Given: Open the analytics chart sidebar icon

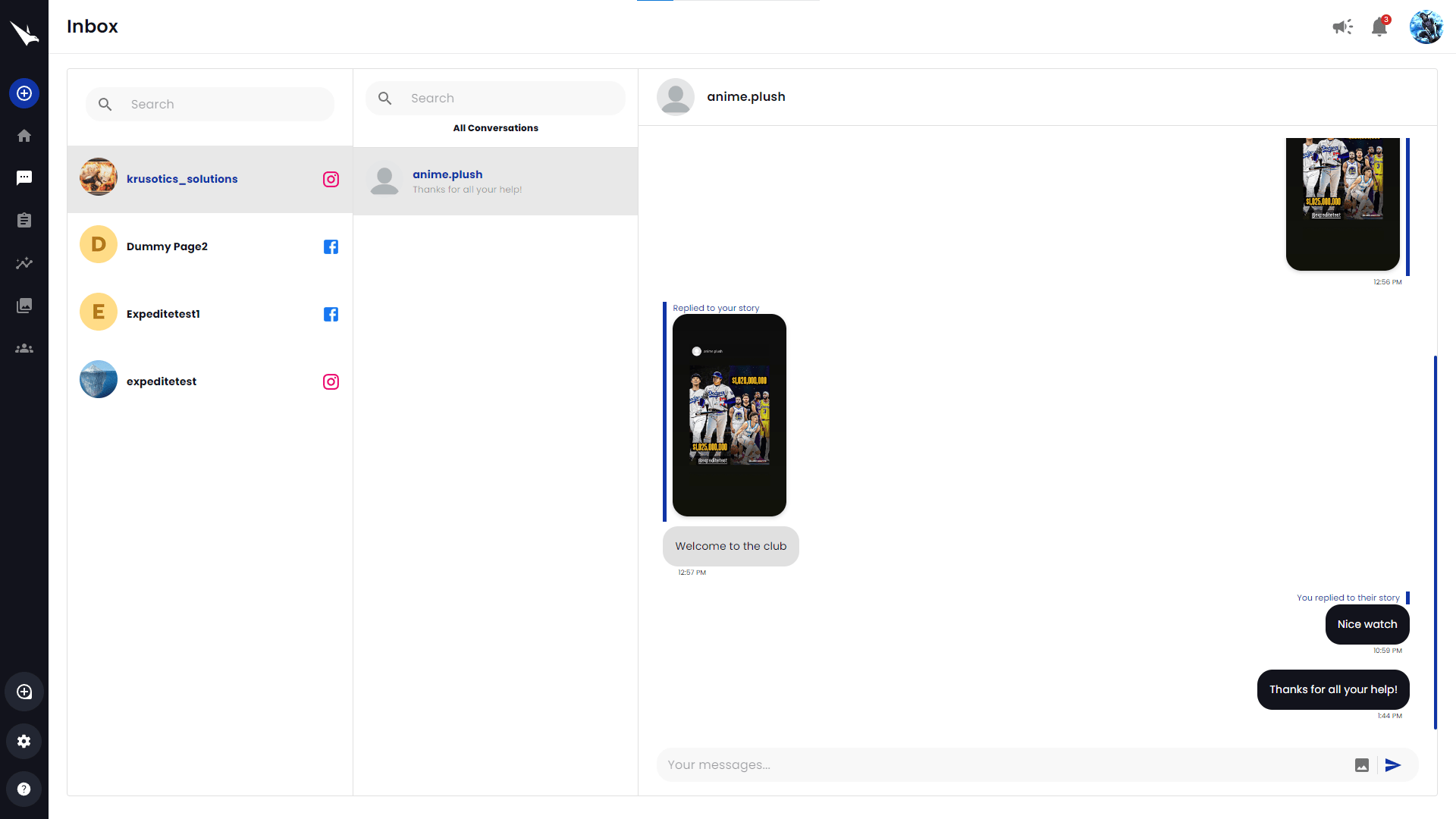Looking at the screenshot, I should 24,263.
